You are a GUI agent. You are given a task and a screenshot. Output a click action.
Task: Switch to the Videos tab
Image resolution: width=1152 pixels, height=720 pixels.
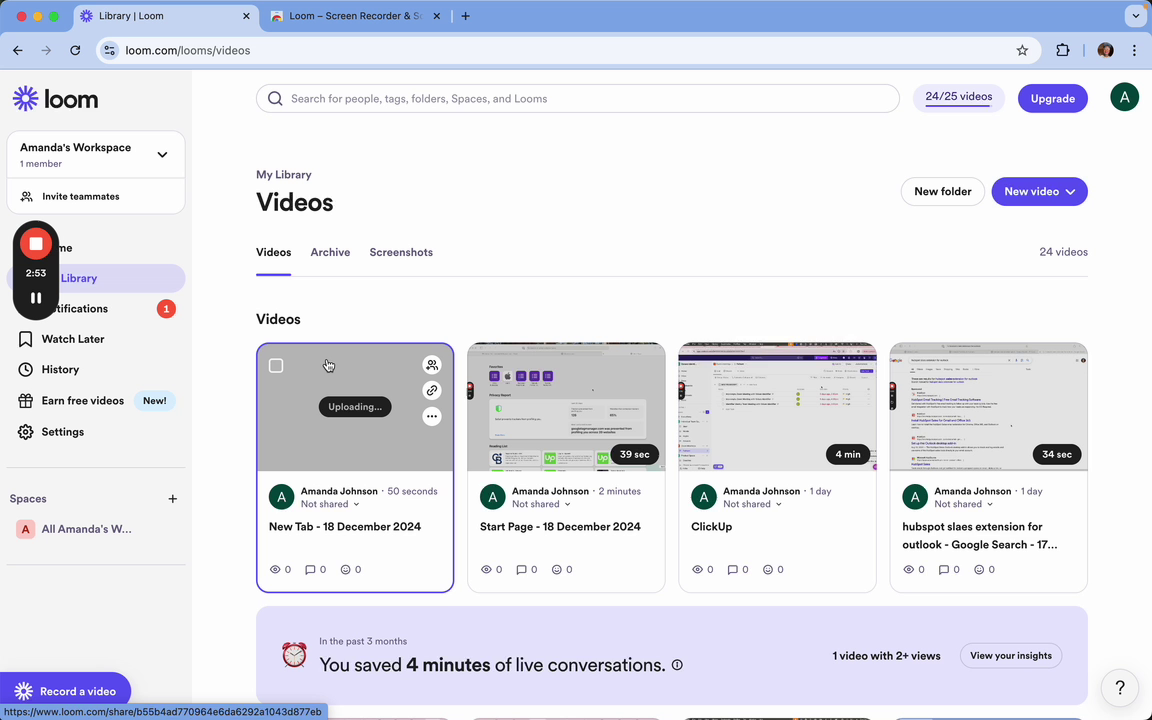pyautogui.click(x=273, y=252)
